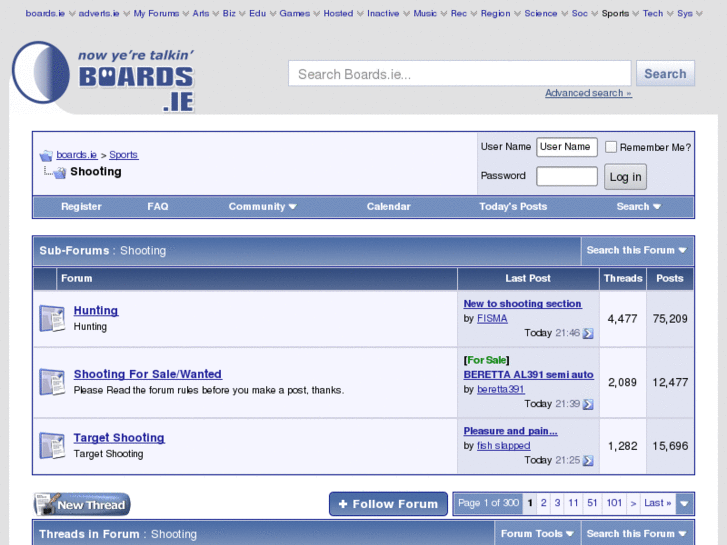The width and height of the screenshot is (727, 545).
Task: Open the Region top menu
Action: [x=495, y=13]
